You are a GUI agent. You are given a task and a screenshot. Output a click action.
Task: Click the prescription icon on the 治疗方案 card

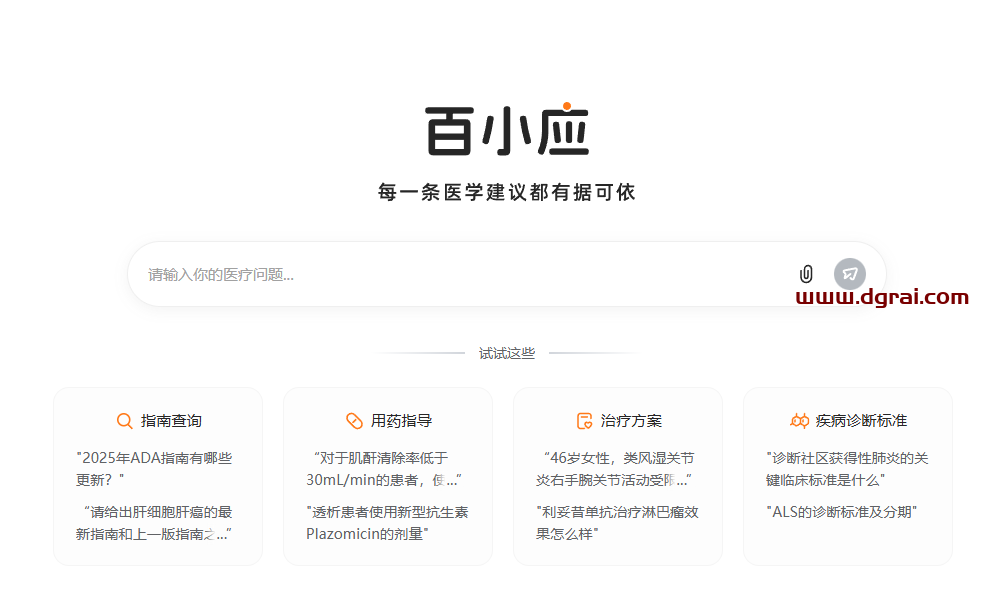(583, 420)
